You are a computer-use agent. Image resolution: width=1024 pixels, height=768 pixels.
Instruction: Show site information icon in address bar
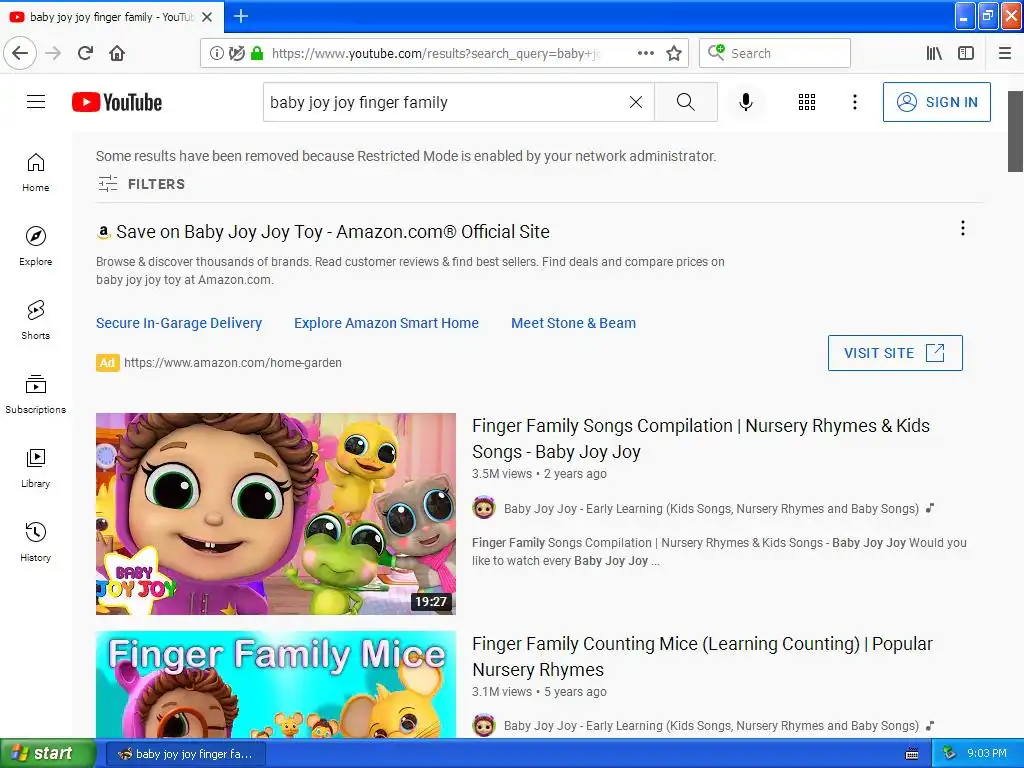pos(216,53)
